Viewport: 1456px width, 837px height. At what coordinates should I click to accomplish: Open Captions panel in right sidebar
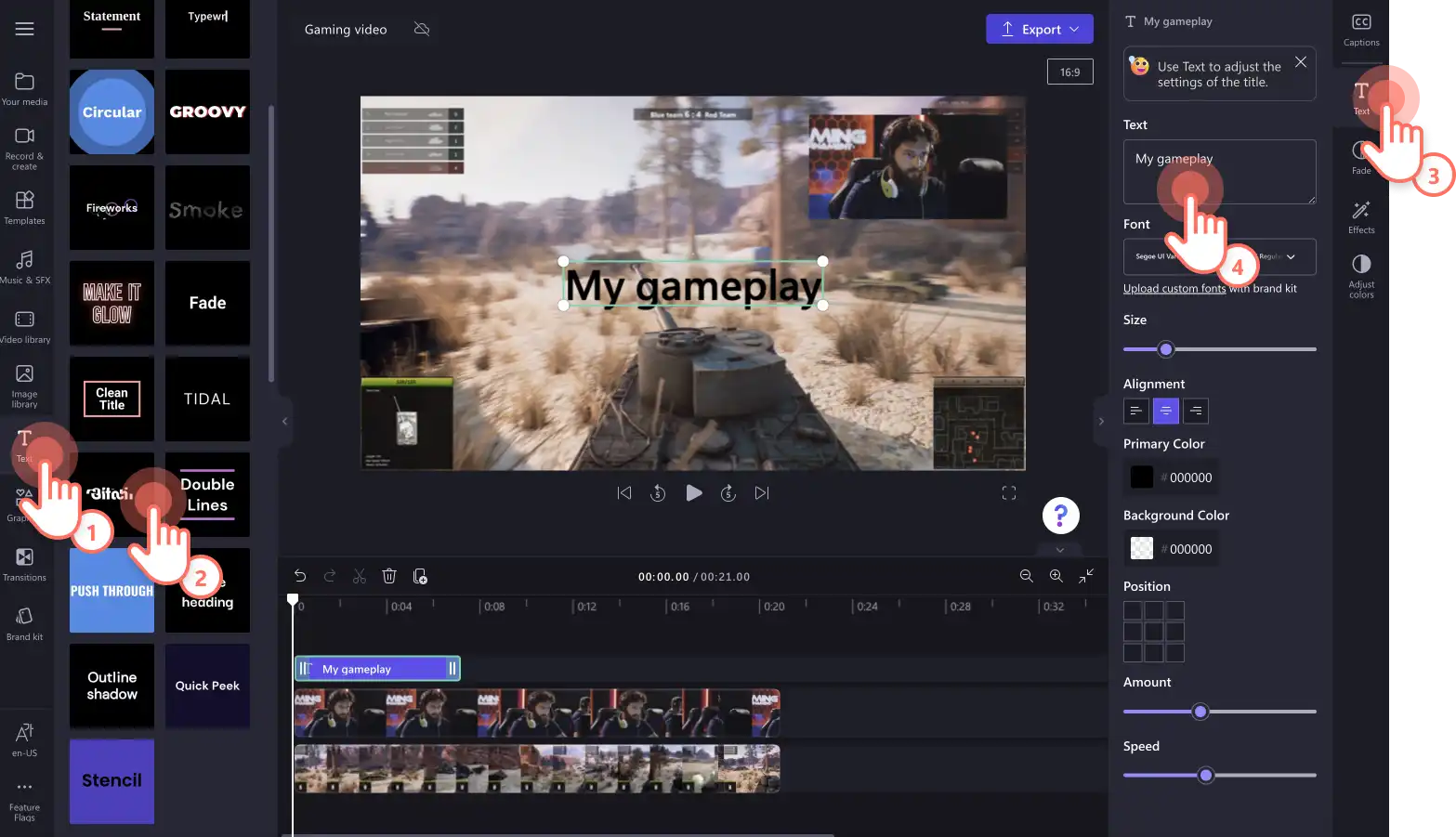pyautogui.click(x=1360, y=29)
